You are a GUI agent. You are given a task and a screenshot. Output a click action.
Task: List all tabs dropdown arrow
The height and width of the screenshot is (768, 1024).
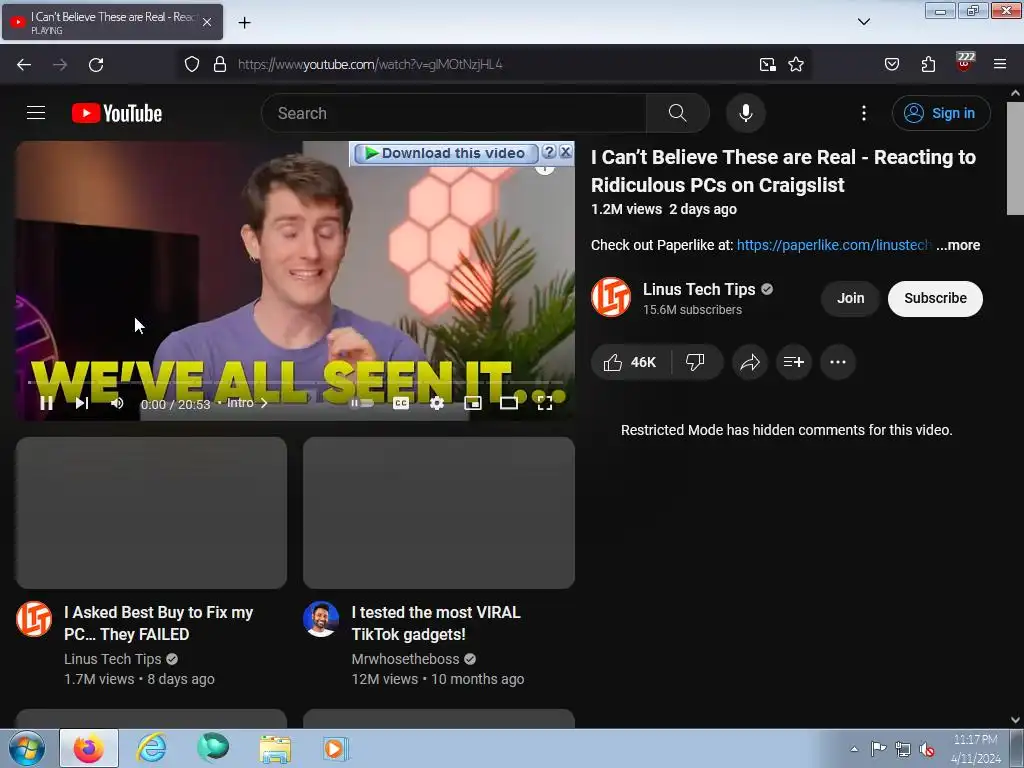click(x=863, y=22)
